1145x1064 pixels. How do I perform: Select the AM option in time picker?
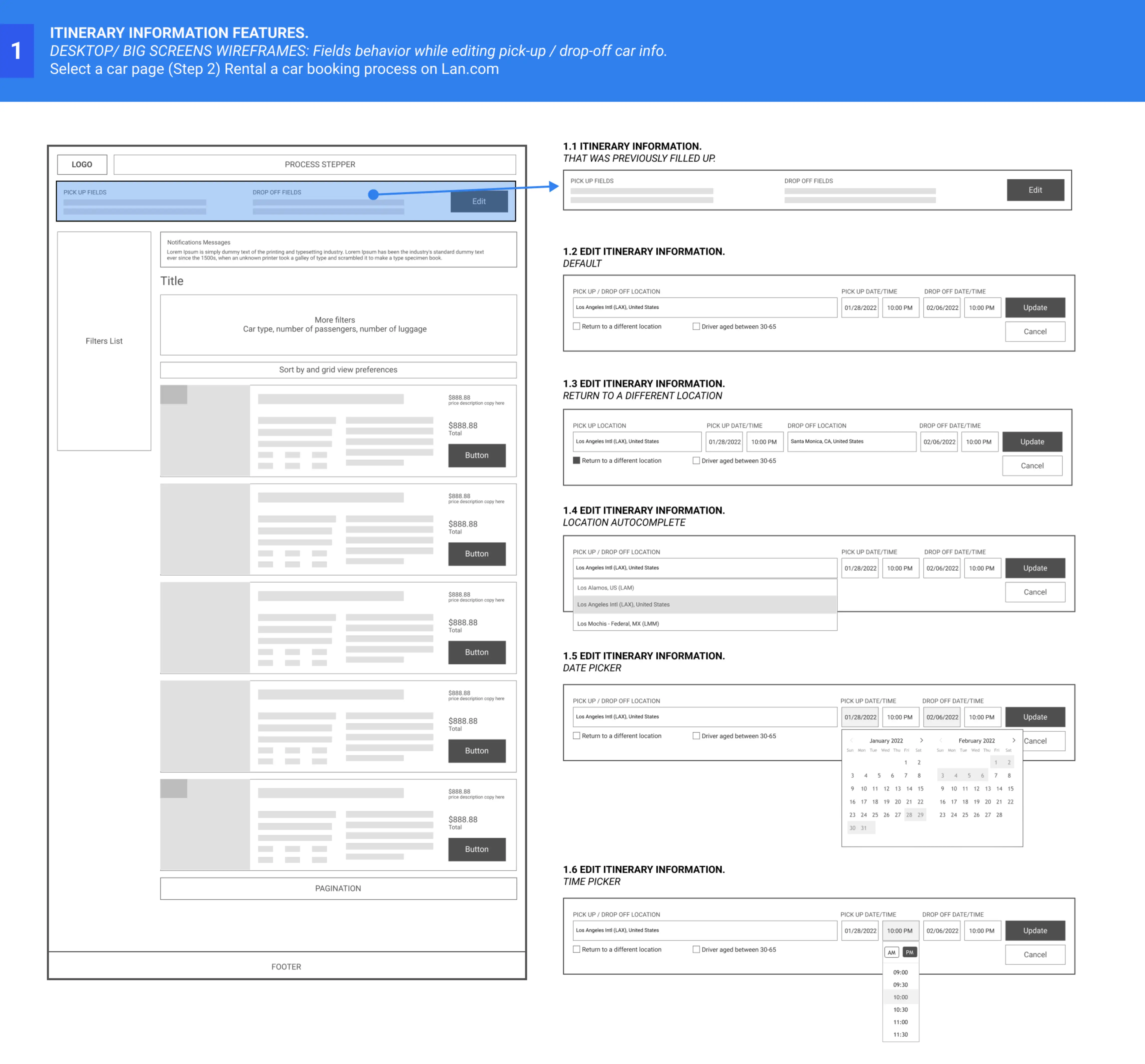coord(892,952)
